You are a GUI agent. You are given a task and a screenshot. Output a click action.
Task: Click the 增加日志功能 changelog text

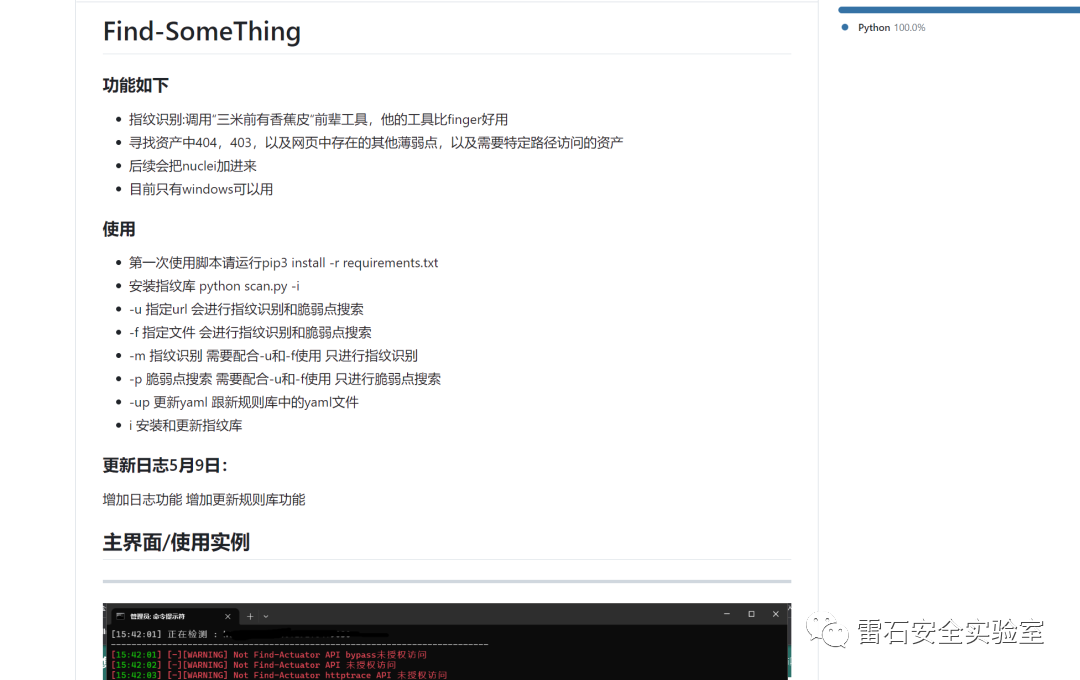click(204, 499)
